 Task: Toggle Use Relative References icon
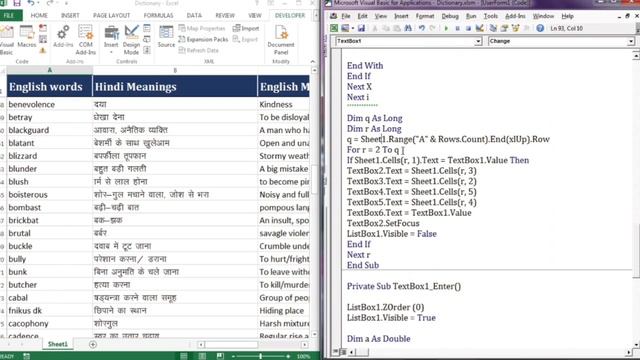point(42,39)
